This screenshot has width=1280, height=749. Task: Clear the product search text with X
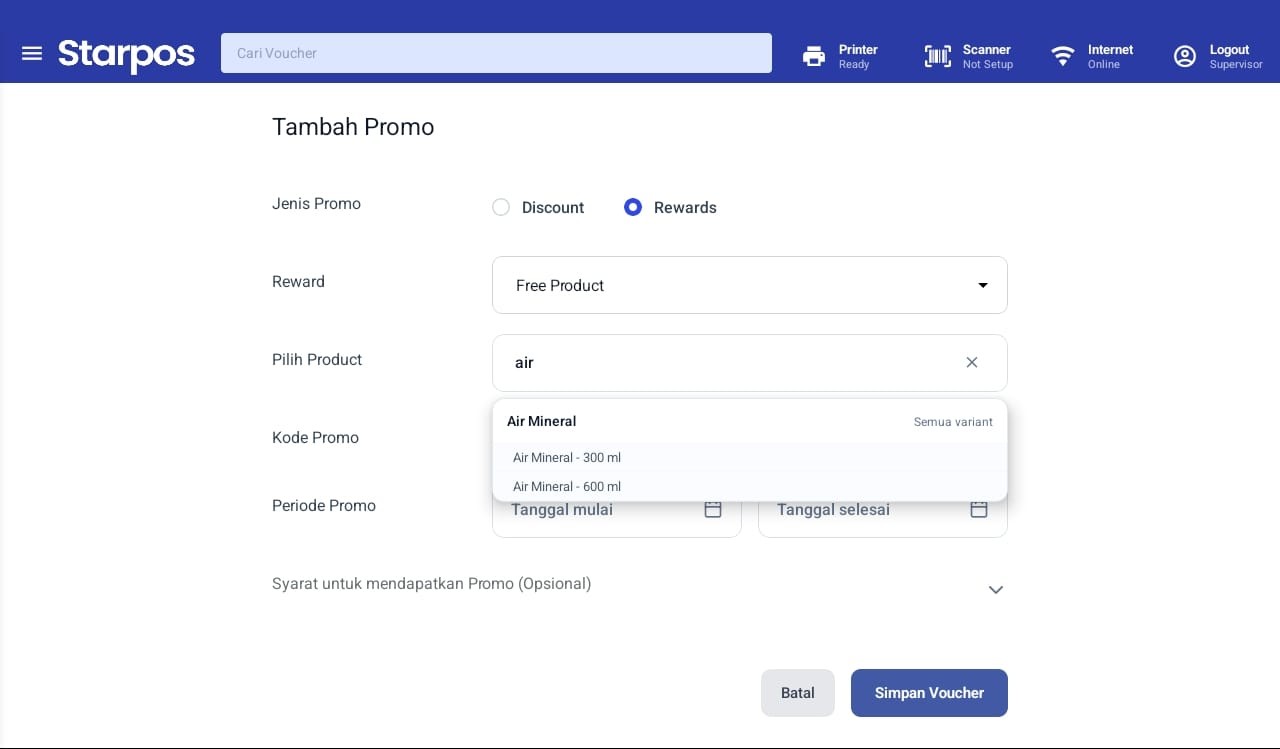972,362
